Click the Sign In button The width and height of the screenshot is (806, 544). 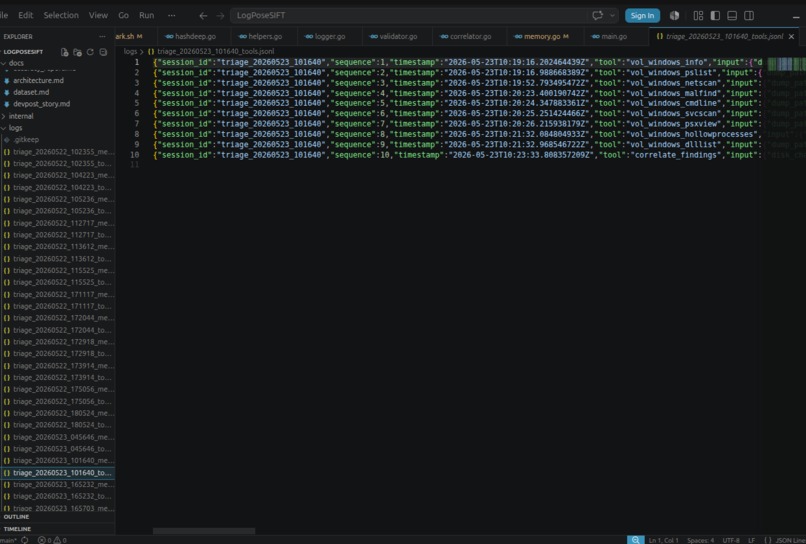tap(642, 15)
